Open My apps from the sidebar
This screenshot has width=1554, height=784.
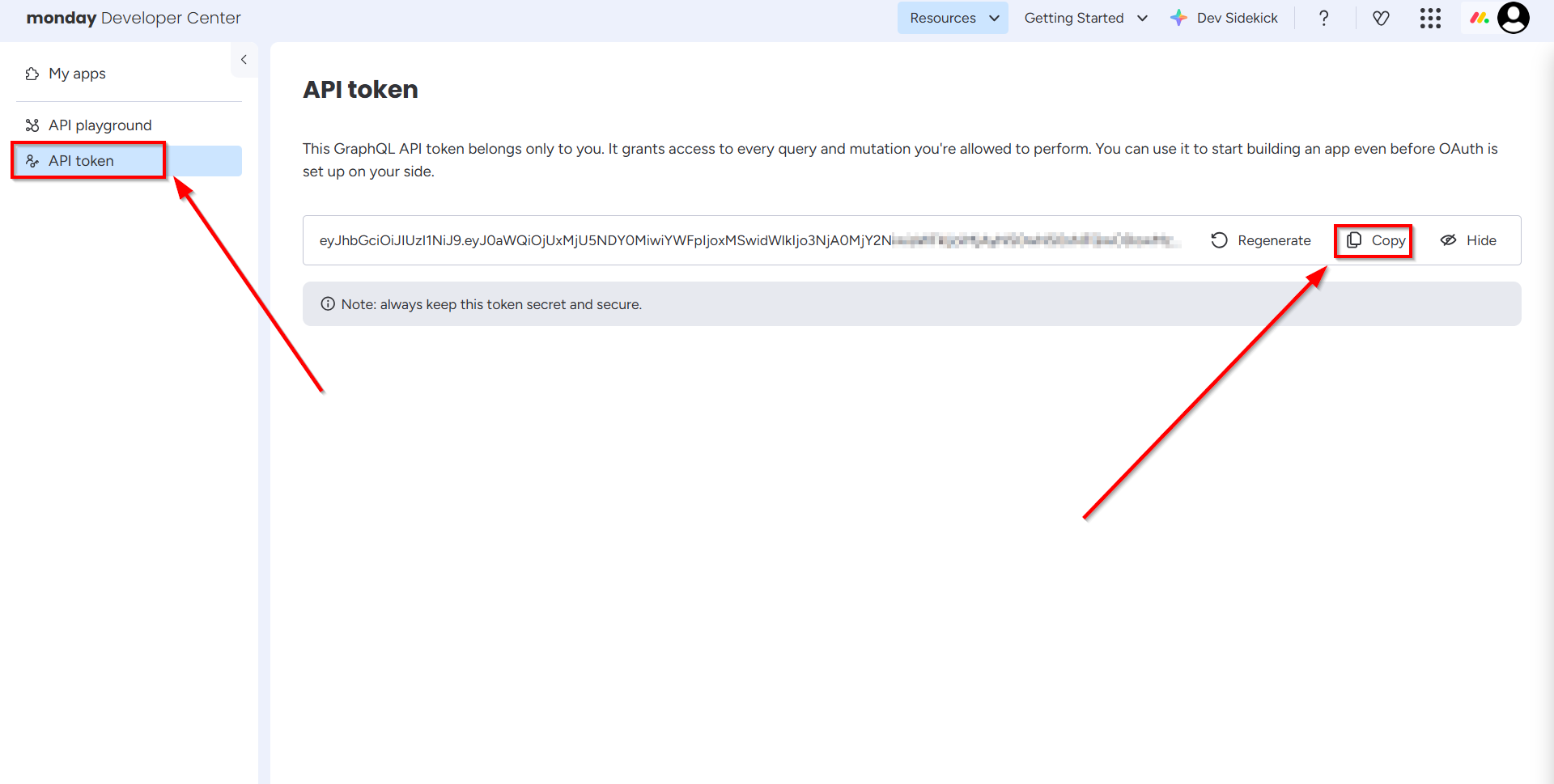click(76, 74)
